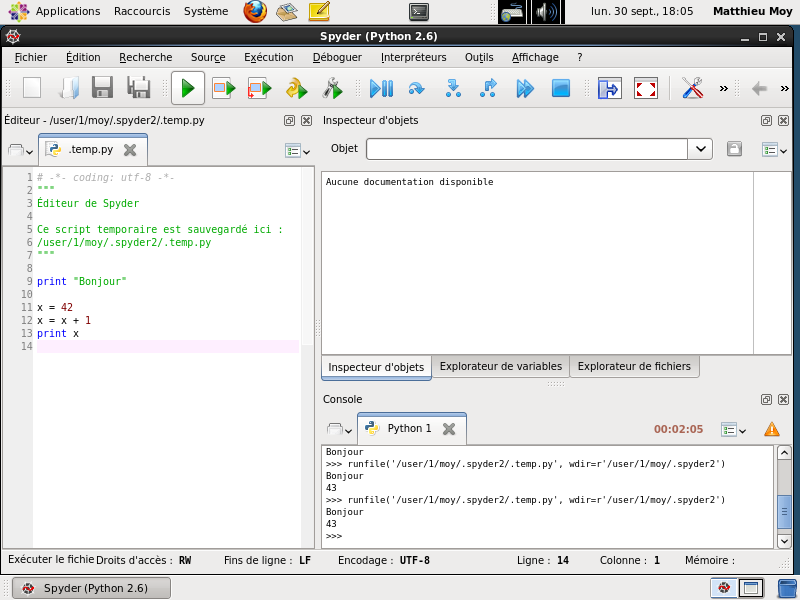
Task: Close the Python 1 console tab
Action: [x=449, y=429]
